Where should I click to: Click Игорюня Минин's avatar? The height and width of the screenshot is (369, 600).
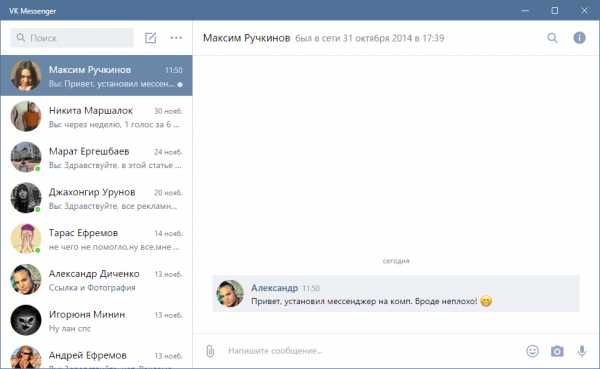pyautogui.click(x=26, y=320)
